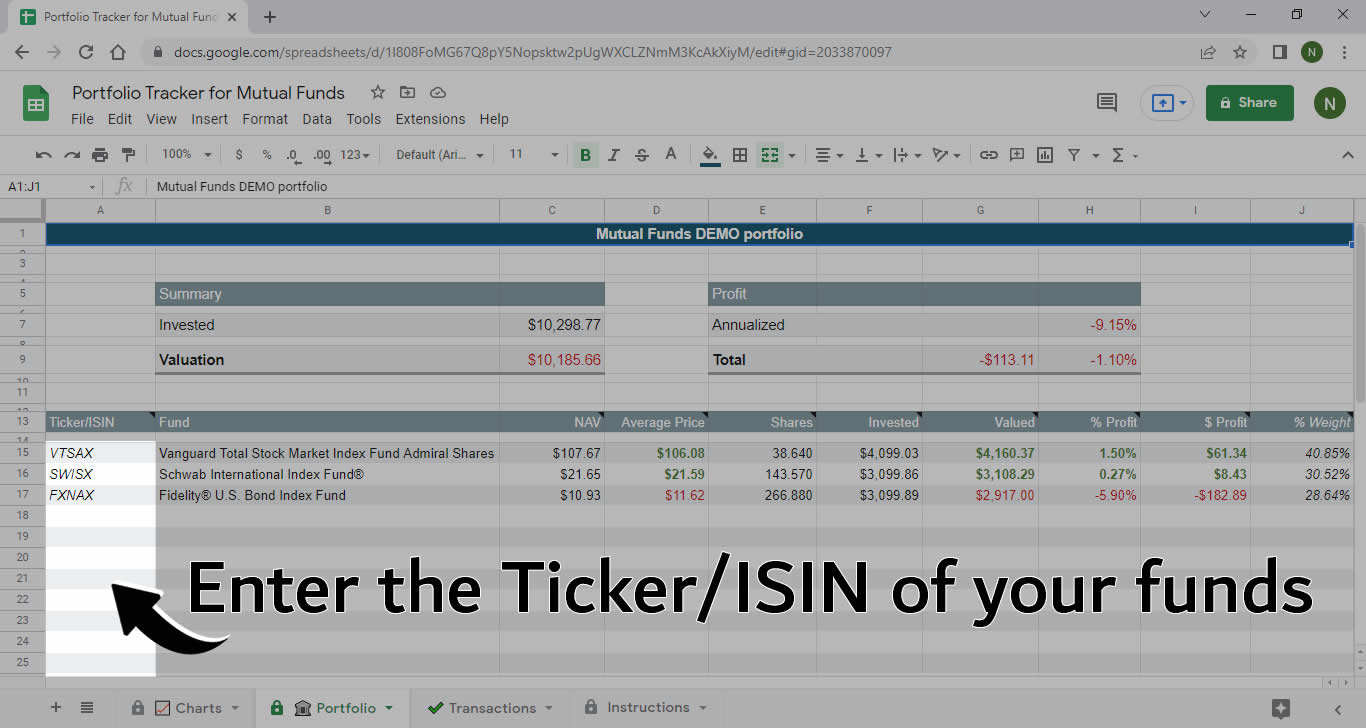Expand the Portfolio sheet tab menu
Viewport: 1366px width, 728px height.
pos(389,707)
